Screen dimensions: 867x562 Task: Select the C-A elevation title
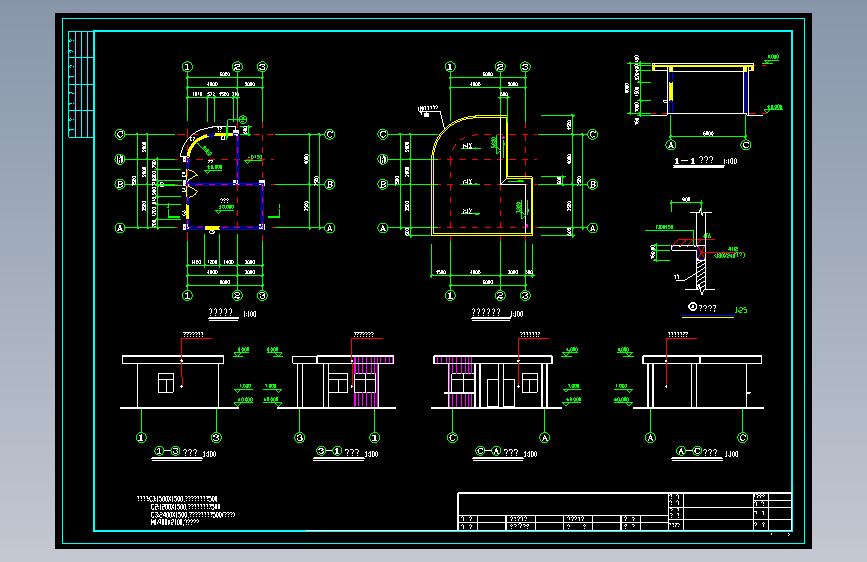(497, 452)
